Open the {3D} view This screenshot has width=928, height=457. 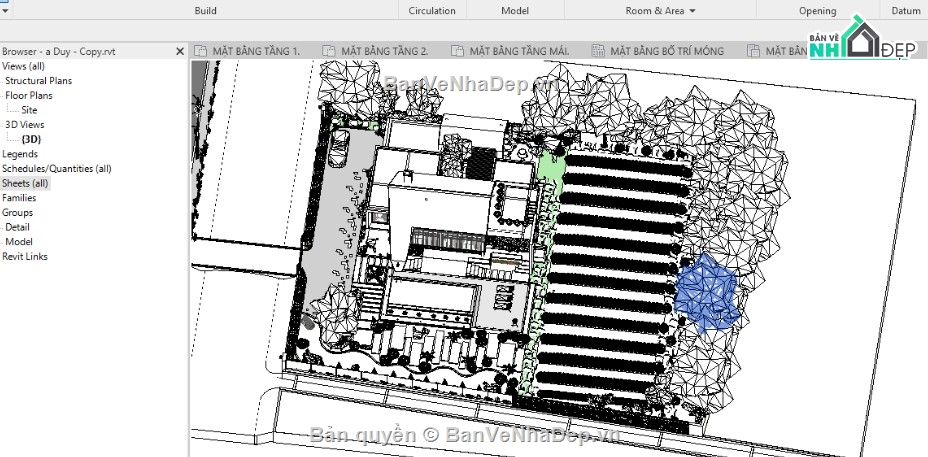tap(31, 139)
